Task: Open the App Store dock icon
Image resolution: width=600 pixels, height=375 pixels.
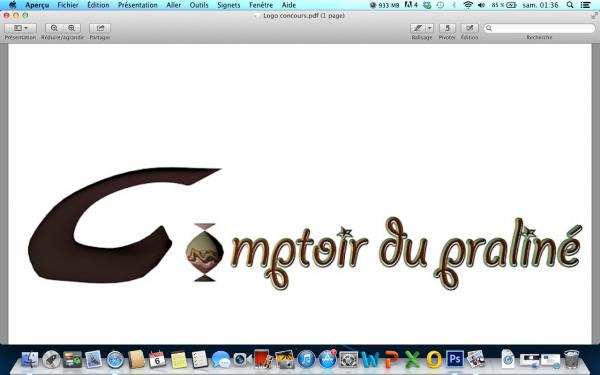Action: [327, 359]
